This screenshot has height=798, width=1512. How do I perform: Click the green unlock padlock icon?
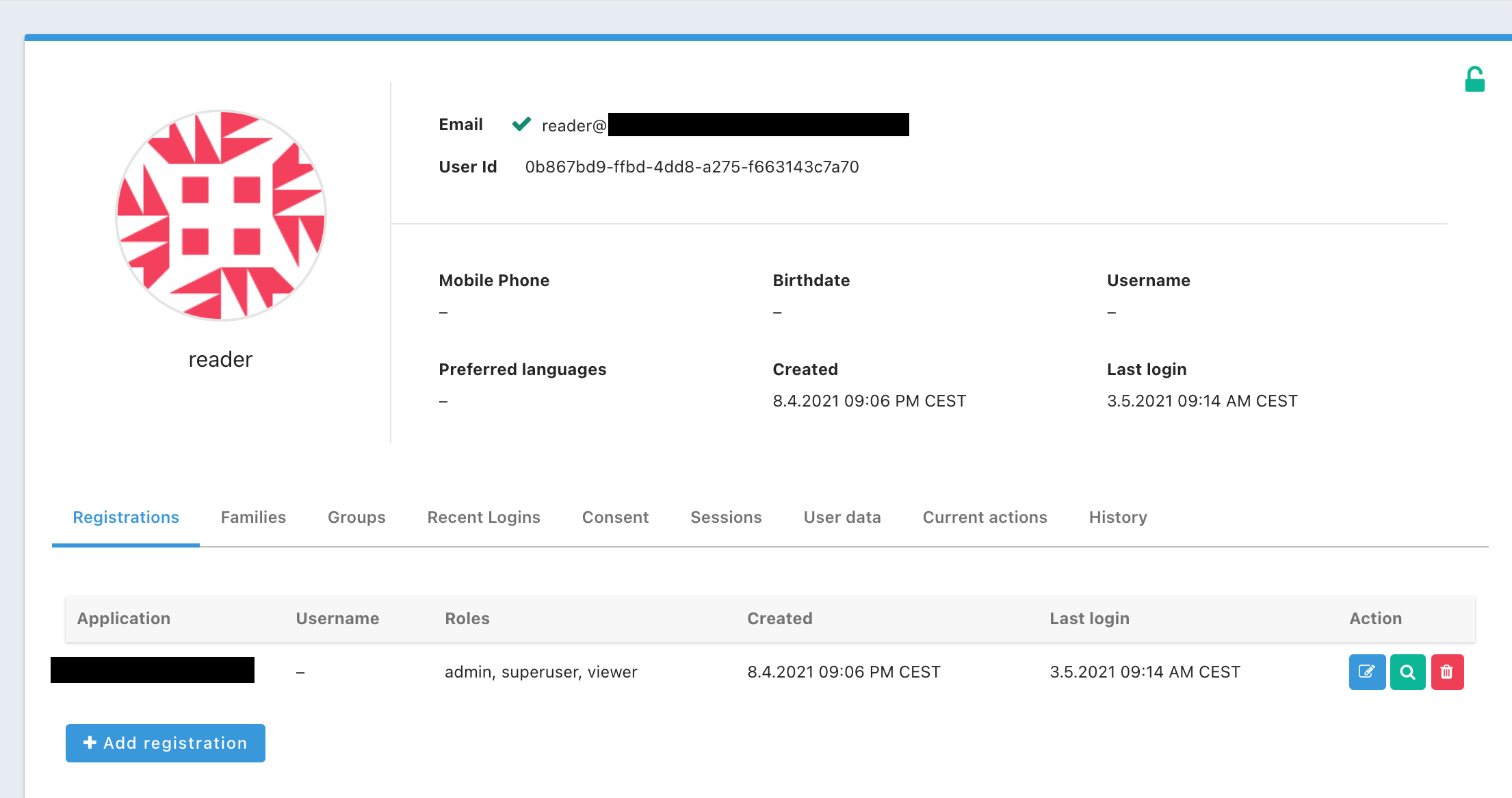1474,79
